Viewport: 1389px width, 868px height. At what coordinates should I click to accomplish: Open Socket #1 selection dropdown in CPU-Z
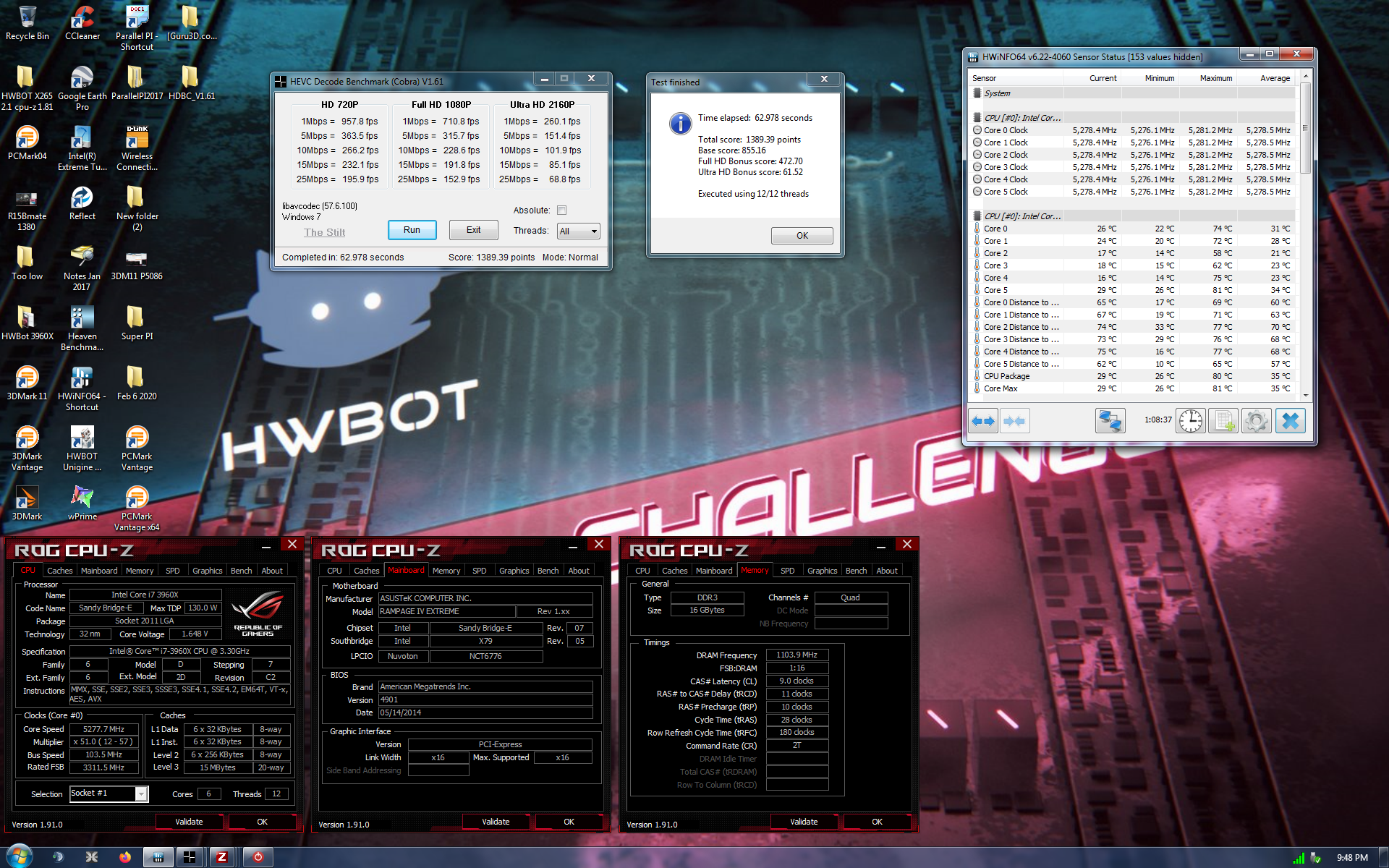[x=109, y=793]
